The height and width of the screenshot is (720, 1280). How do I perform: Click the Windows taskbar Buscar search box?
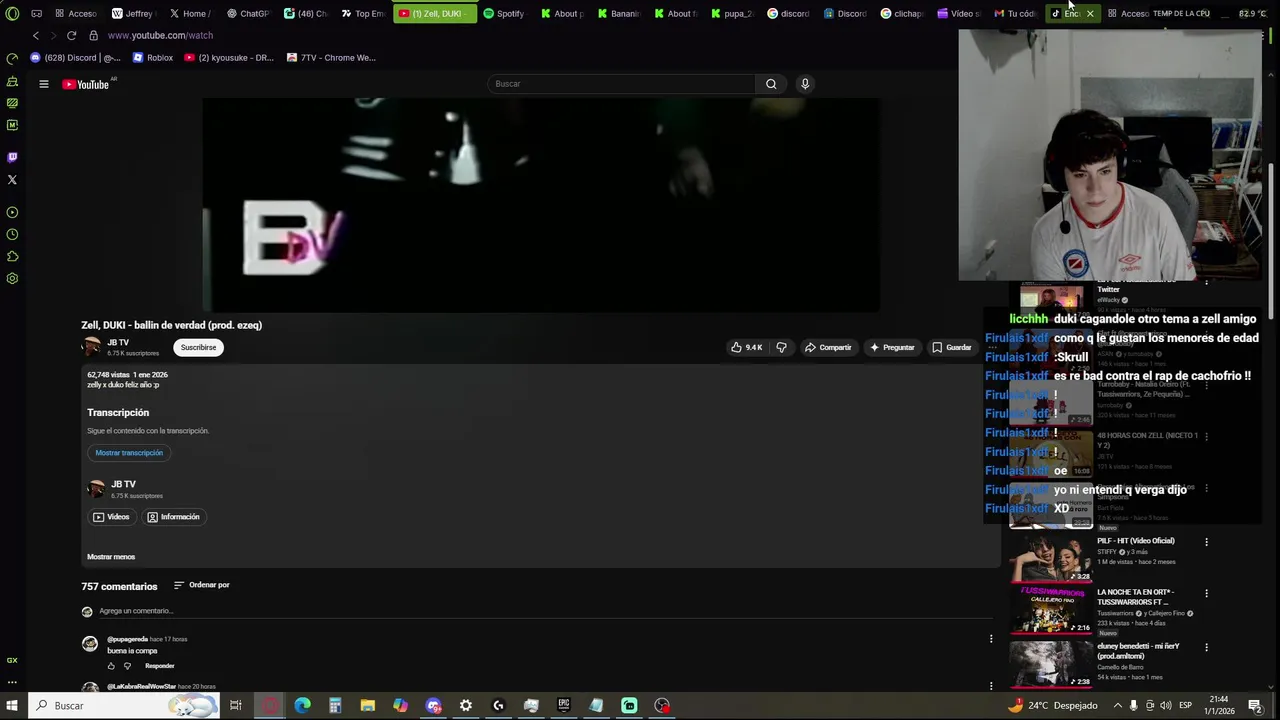tap(124, 706)
